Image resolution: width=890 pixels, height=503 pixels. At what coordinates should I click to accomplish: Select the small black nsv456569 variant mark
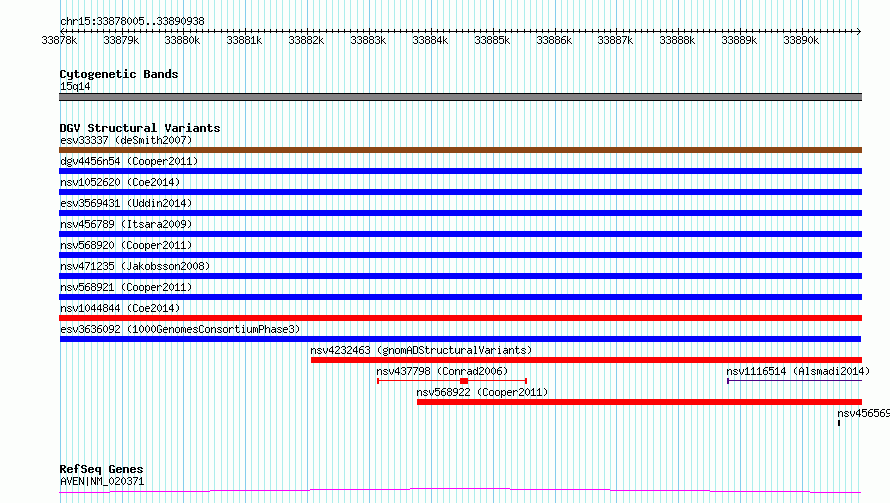839,423
